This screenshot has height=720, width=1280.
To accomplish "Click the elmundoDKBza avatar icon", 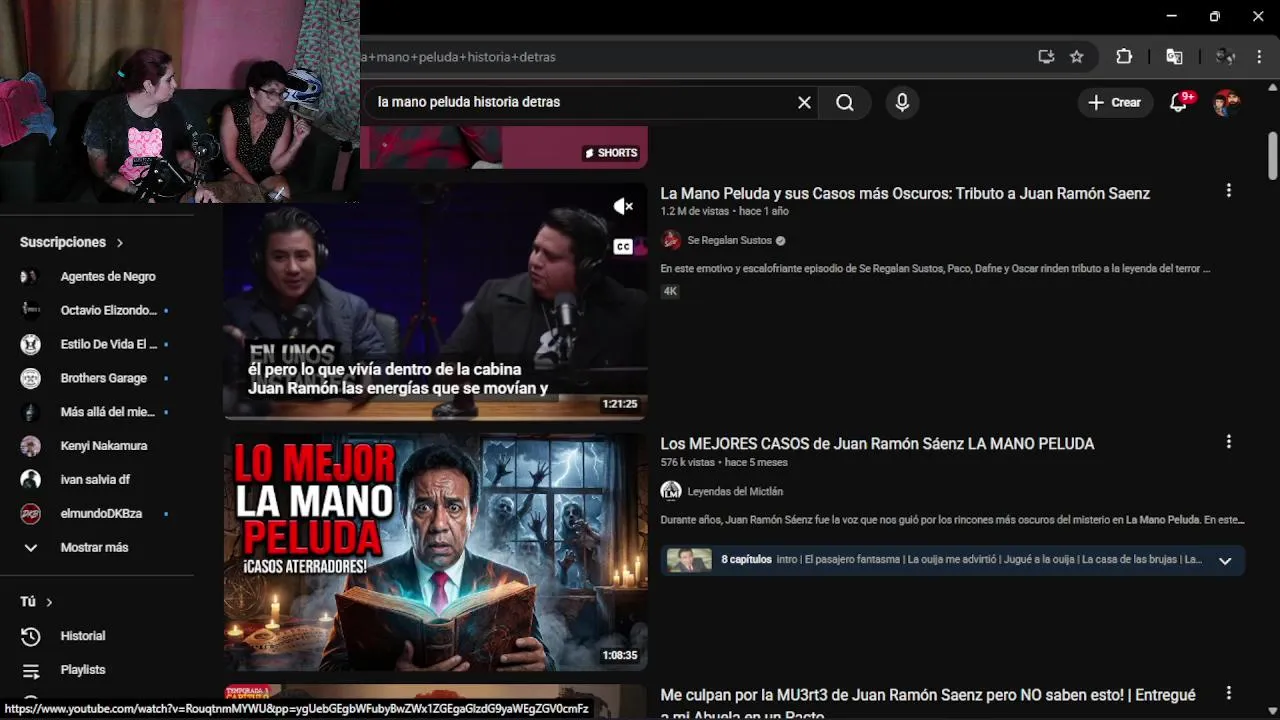I will pos(31,513).
